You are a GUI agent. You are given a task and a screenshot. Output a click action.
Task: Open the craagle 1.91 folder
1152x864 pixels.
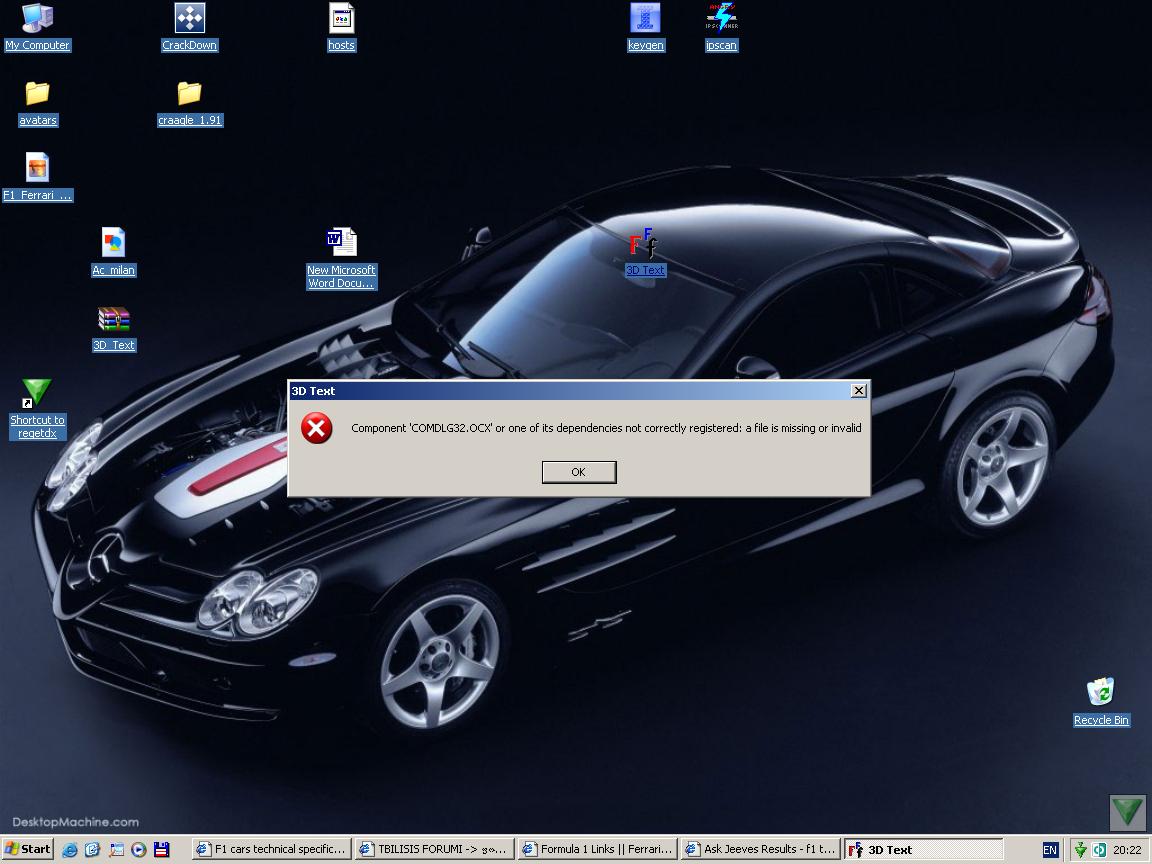[190, 94]
